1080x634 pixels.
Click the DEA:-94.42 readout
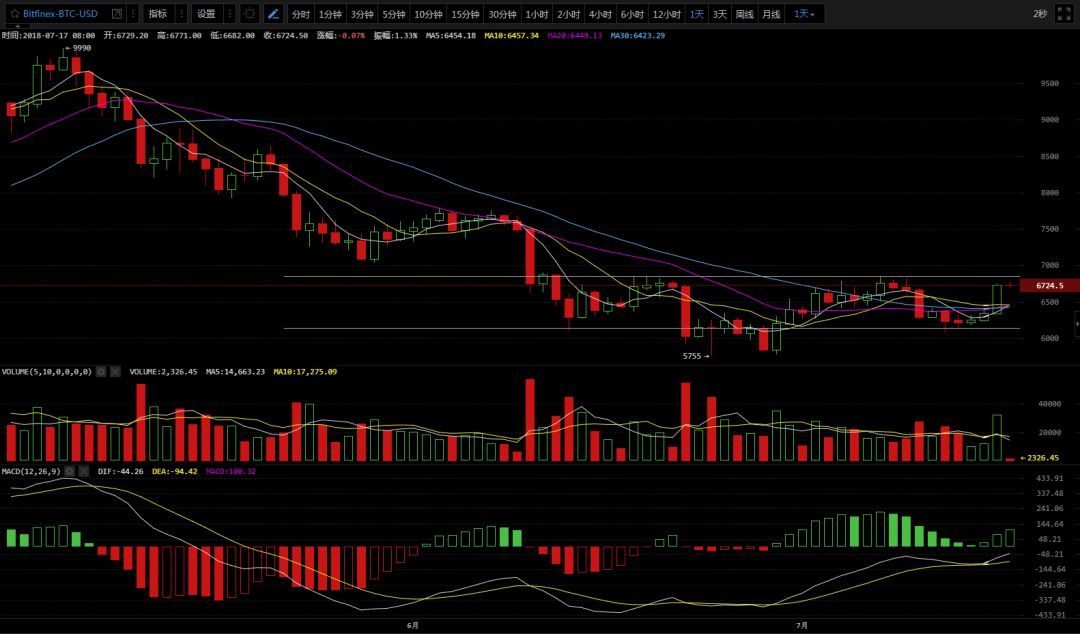tap(175, 471)
